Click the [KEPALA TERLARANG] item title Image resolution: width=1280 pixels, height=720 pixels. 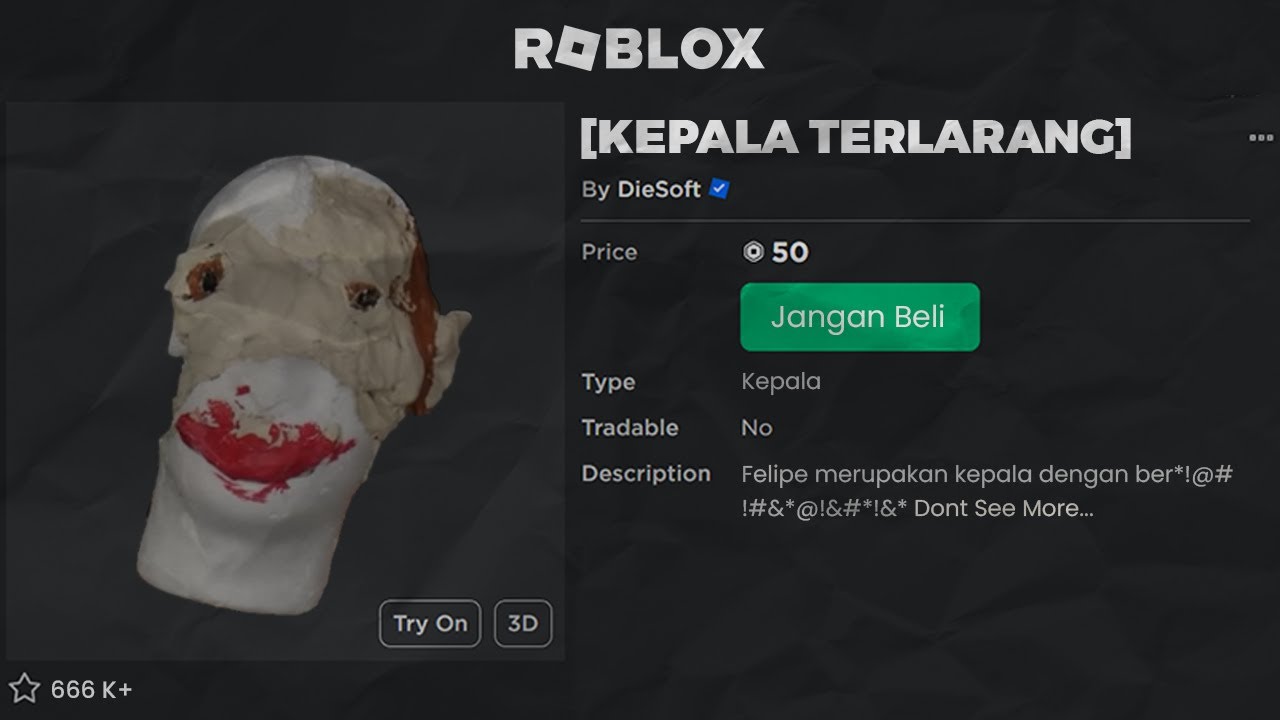pyautogui.click(x=856, y=138)
